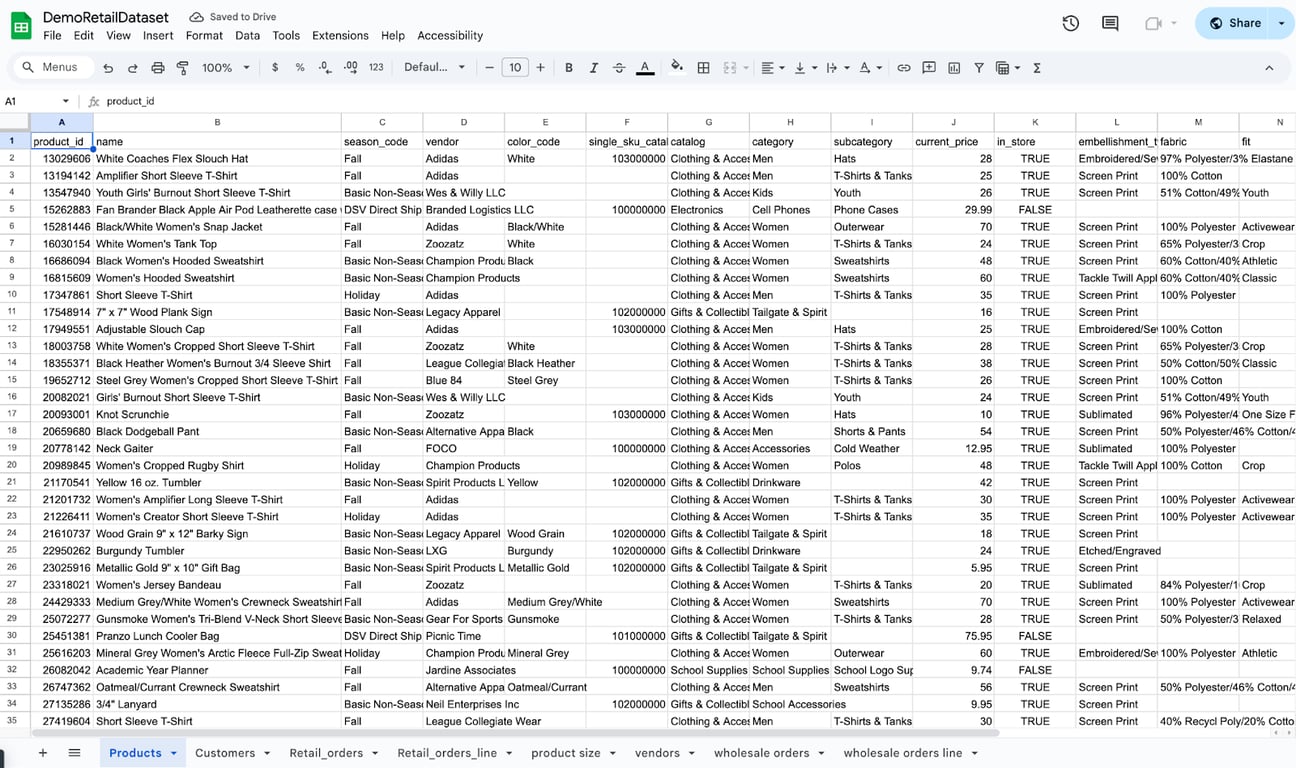Open the Share button's dropdown arrow
1296x768 pixels.
pos(1283,23)
